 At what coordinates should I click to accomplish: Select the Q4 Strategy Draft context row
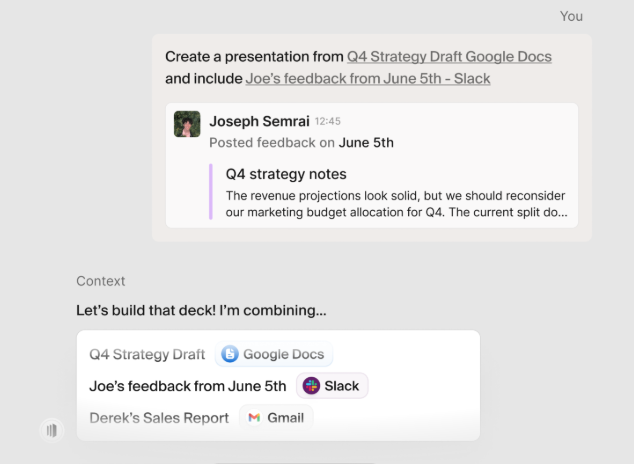click(x=278, y=354)
